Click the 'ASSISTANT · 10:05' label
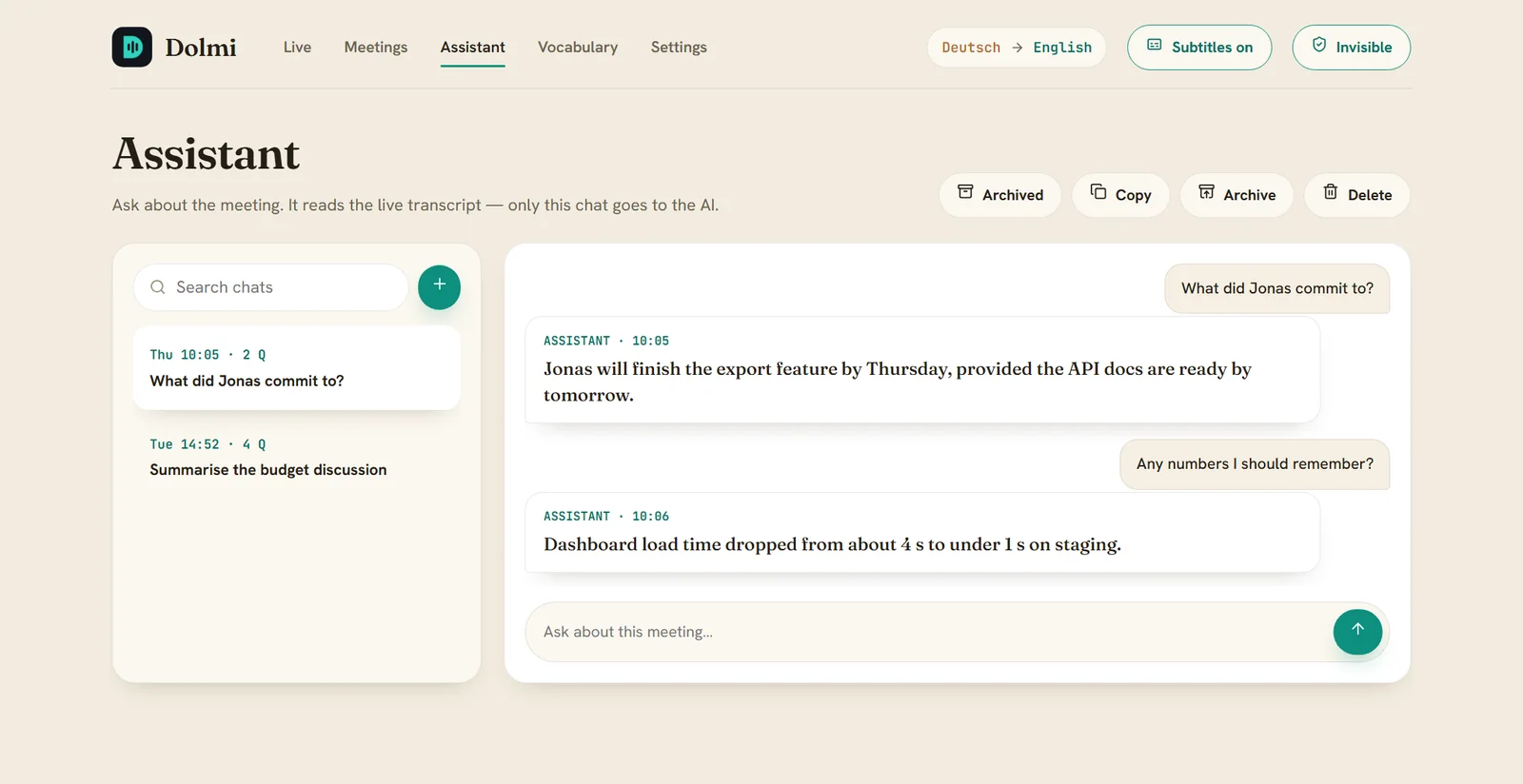This screenshot has width=1523, height=784. click(x=606, y=341)
